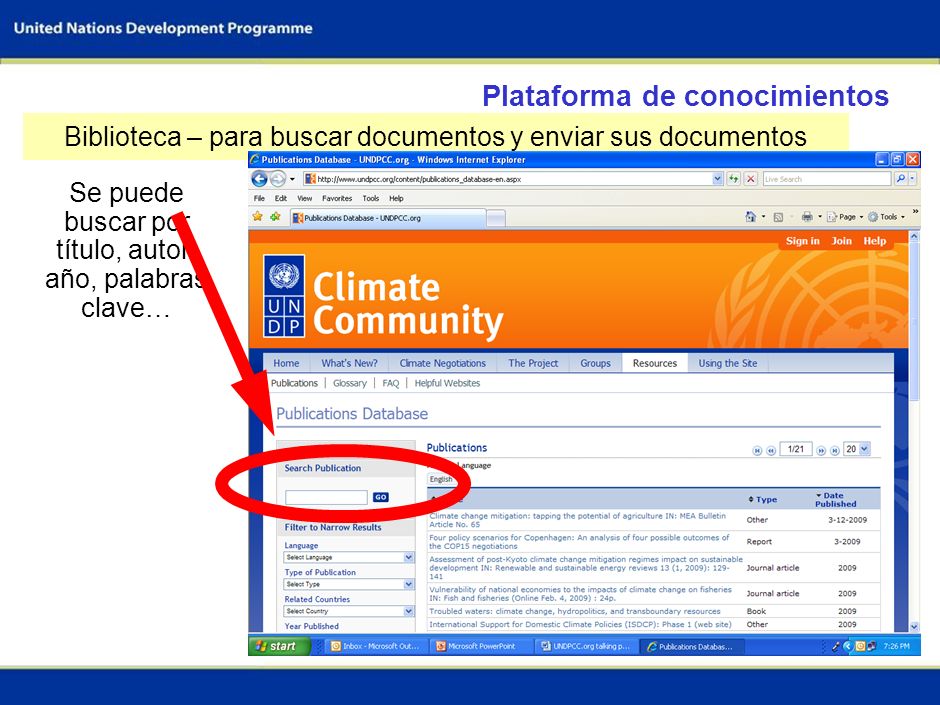The height and width of the screenshot is (705, 940).
Task: Click the browser Back arrow button
Action: [x=260, y=179]
